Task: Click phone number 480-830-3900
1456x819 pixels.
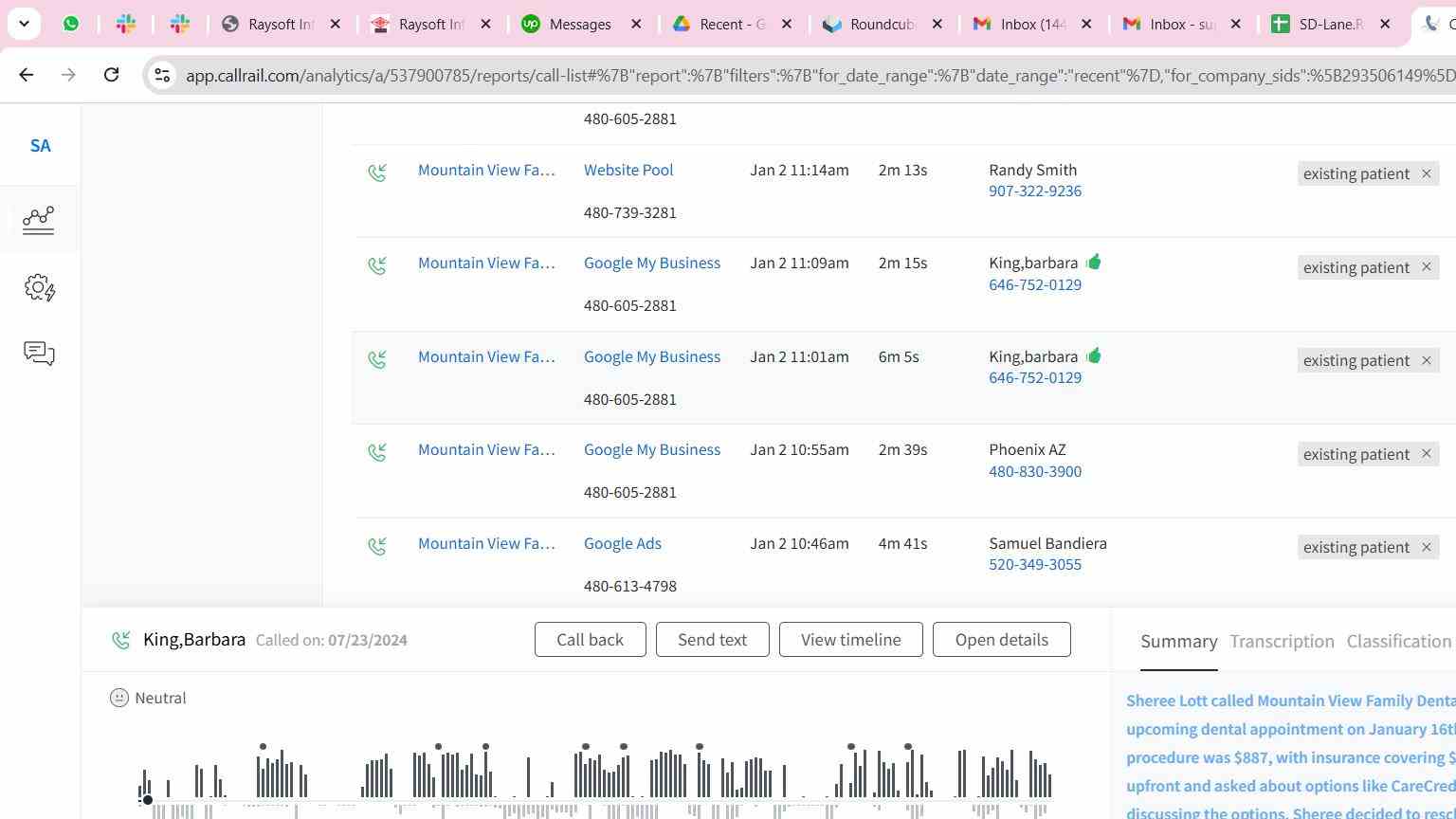Action: click(1035, 471)
